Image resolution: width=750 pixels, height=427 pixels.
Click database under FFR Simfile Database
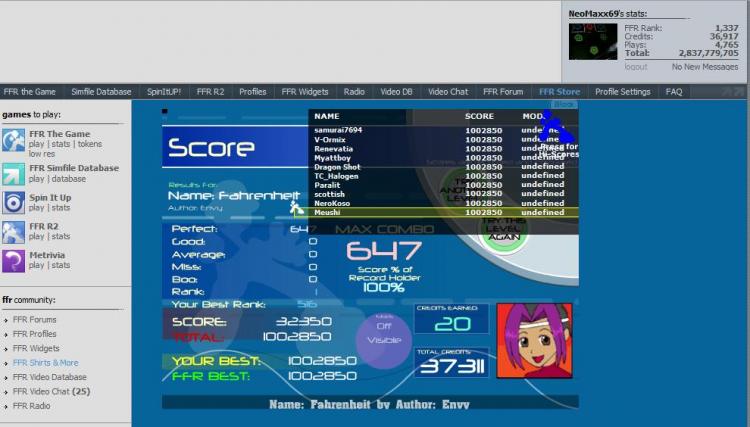tap(69, 179)
